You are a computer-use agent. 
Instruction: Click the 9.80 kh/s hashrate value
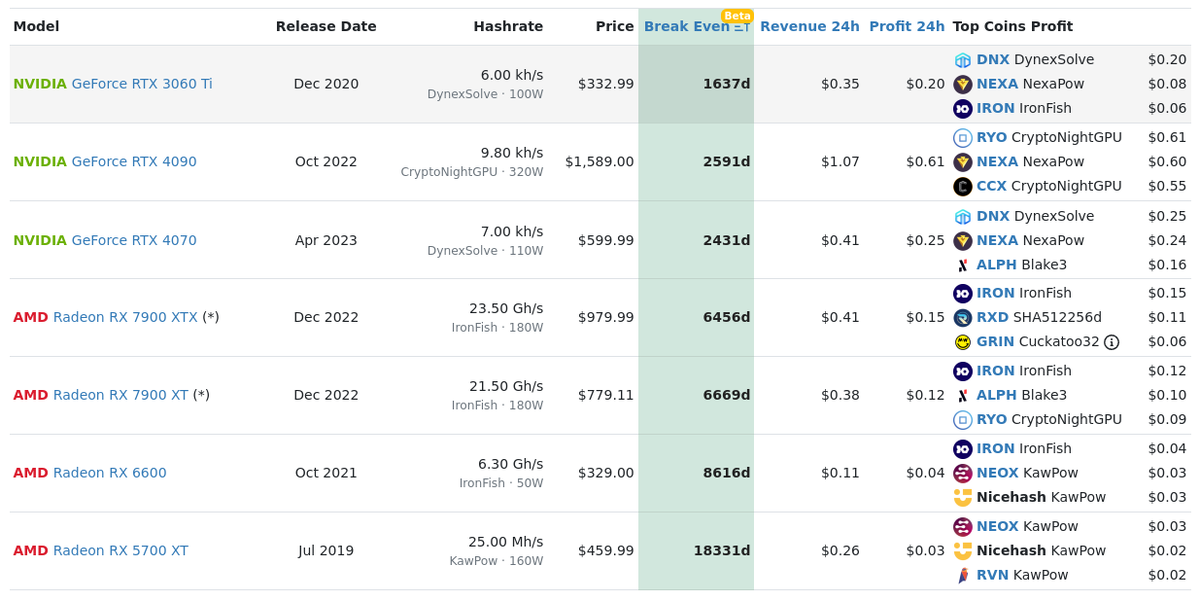(x=512, y=153)
